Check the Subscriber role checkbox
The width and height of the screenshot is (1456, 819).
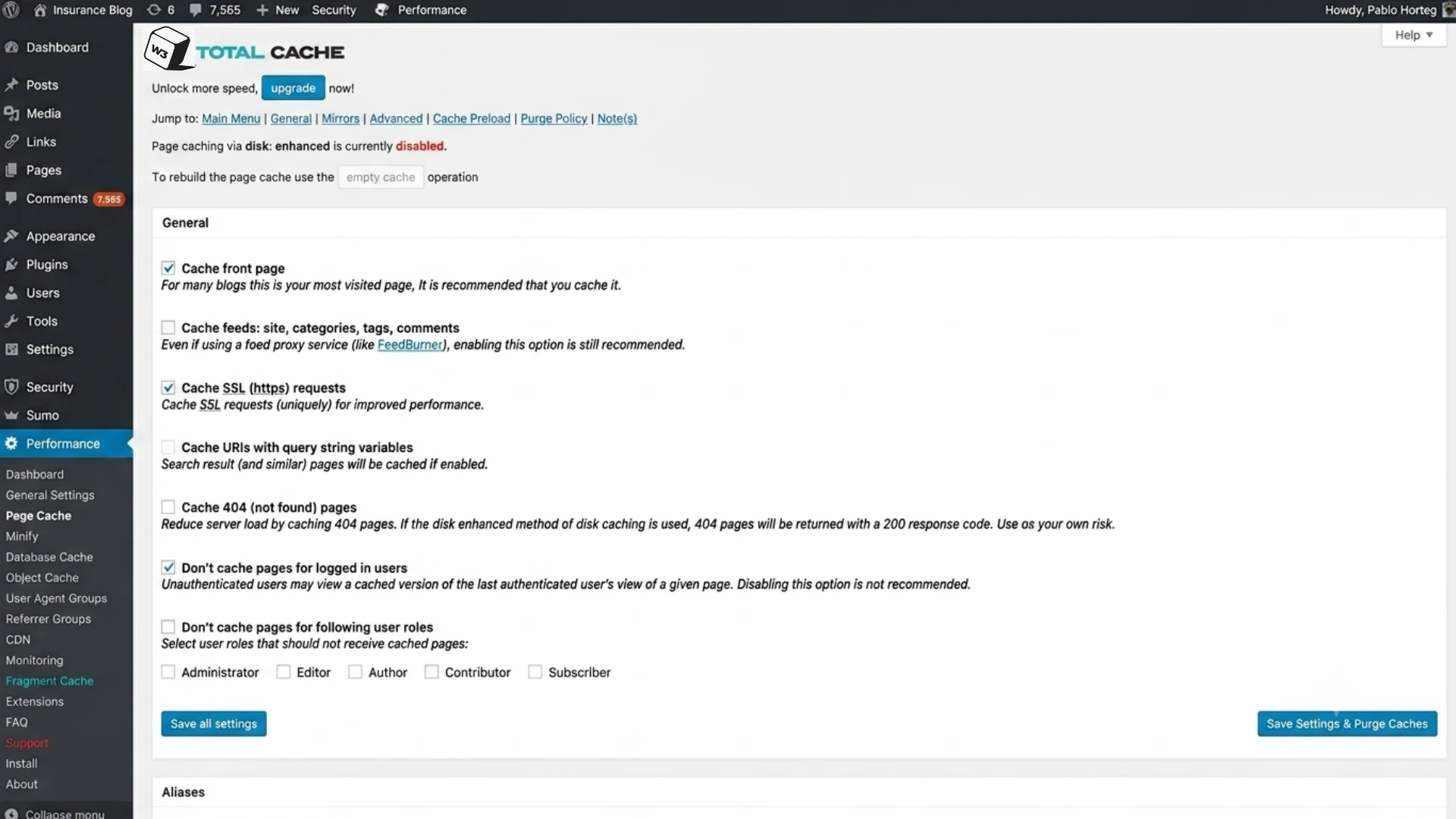pyautogui.click(x=535, y=672)
